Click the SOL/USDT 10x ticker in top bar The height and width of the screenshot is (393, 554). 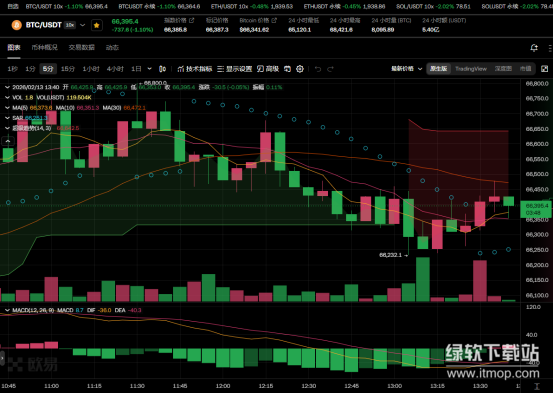point(433,6)
